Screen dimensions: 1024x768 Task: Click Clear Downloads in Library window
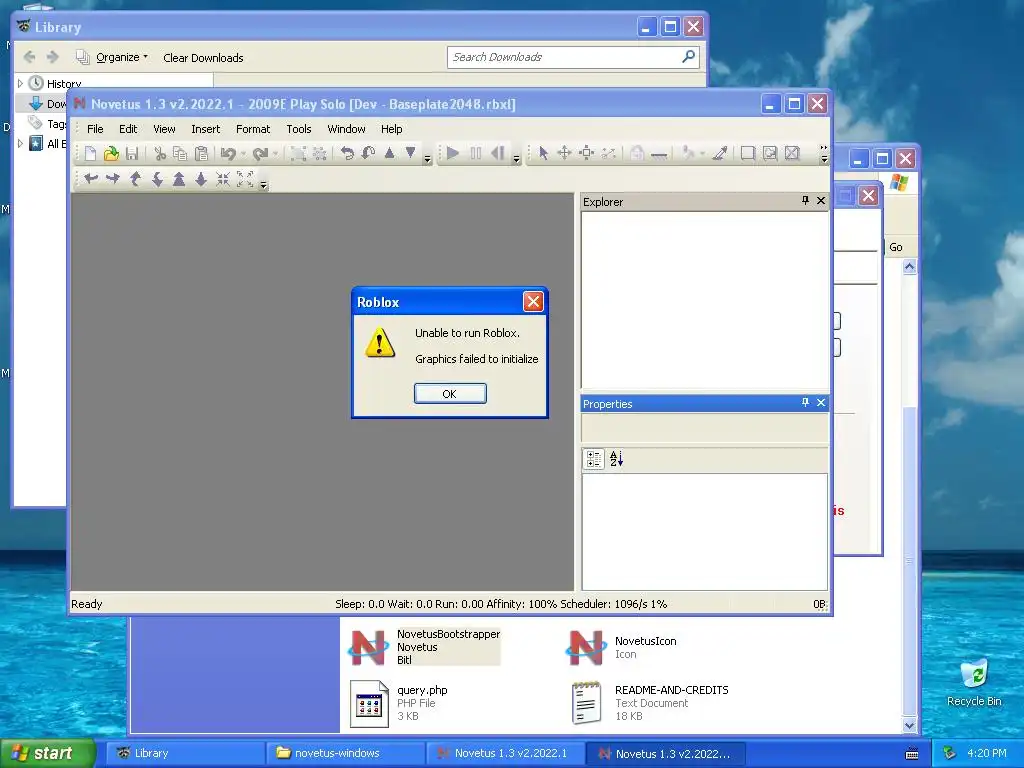pyautogui.click(x=203, y=58)
